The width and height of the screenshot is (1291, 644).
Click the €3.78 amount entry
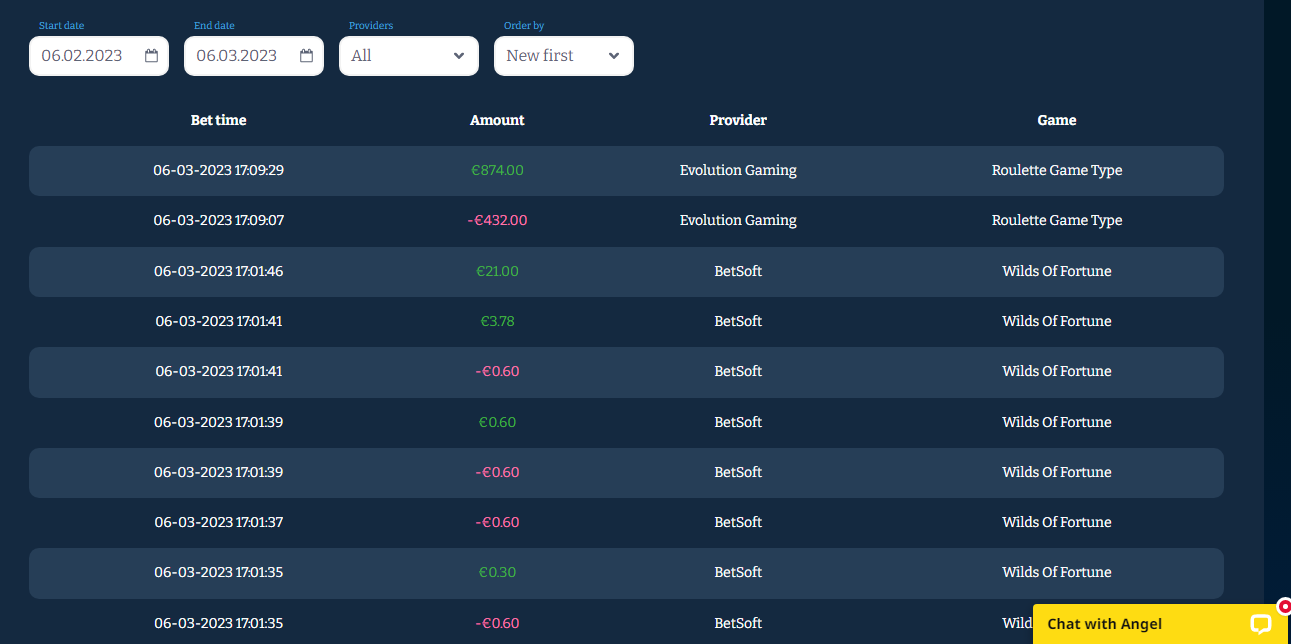click(x=497, y=321)
